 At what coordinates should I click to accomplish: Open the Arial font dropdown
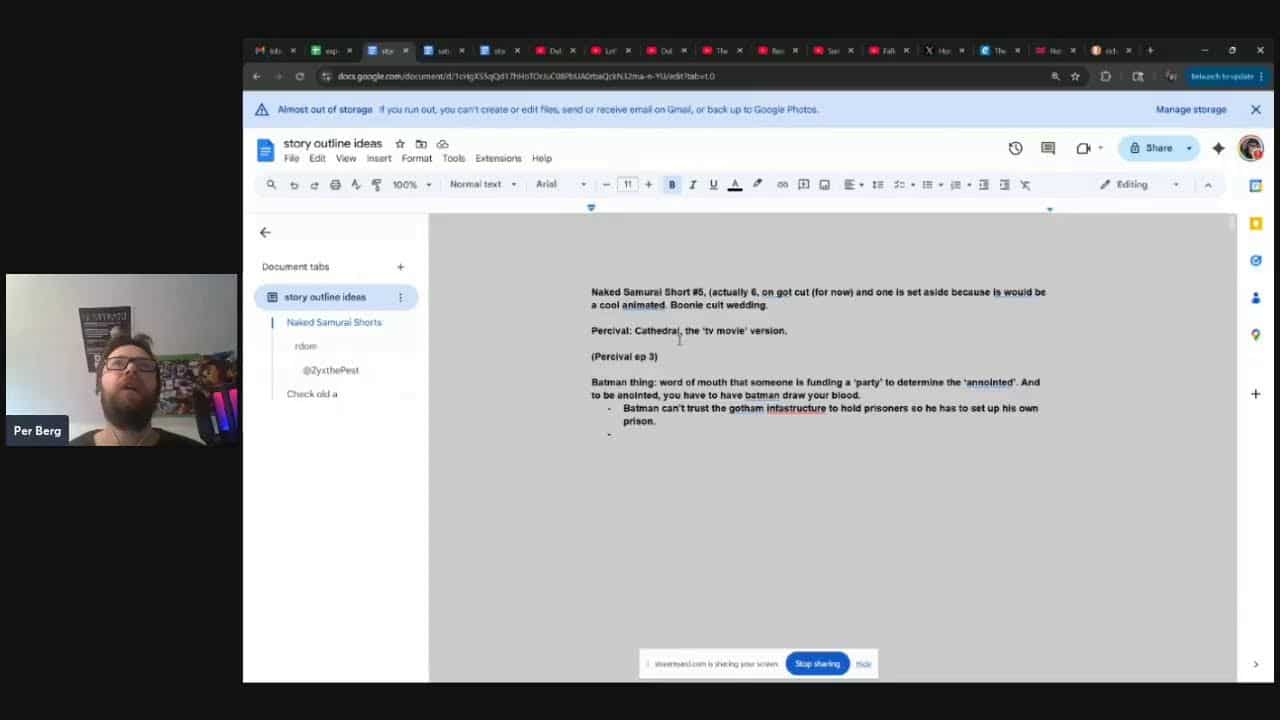tap(561, 185)
